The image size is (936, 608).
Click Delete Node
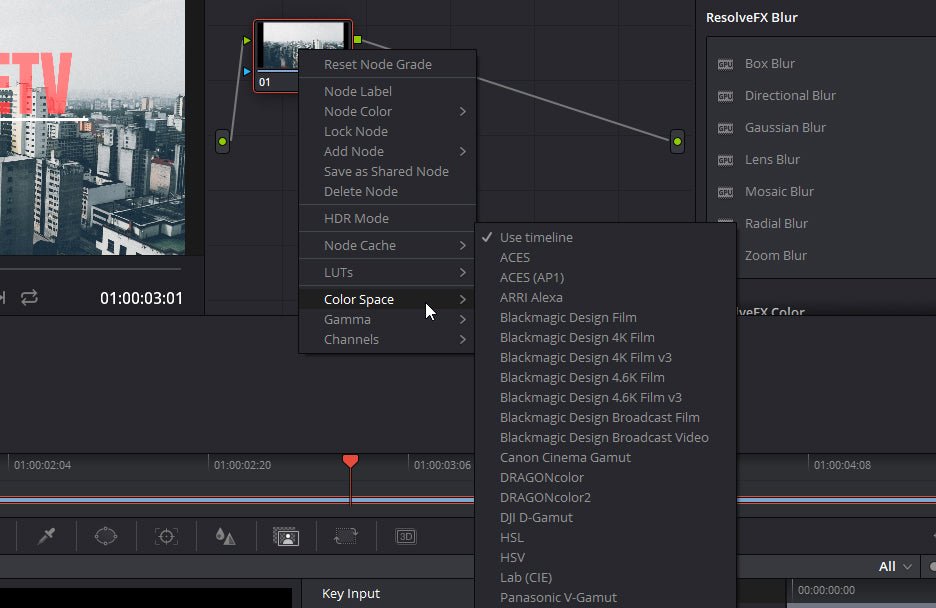(x=387, y=192)
